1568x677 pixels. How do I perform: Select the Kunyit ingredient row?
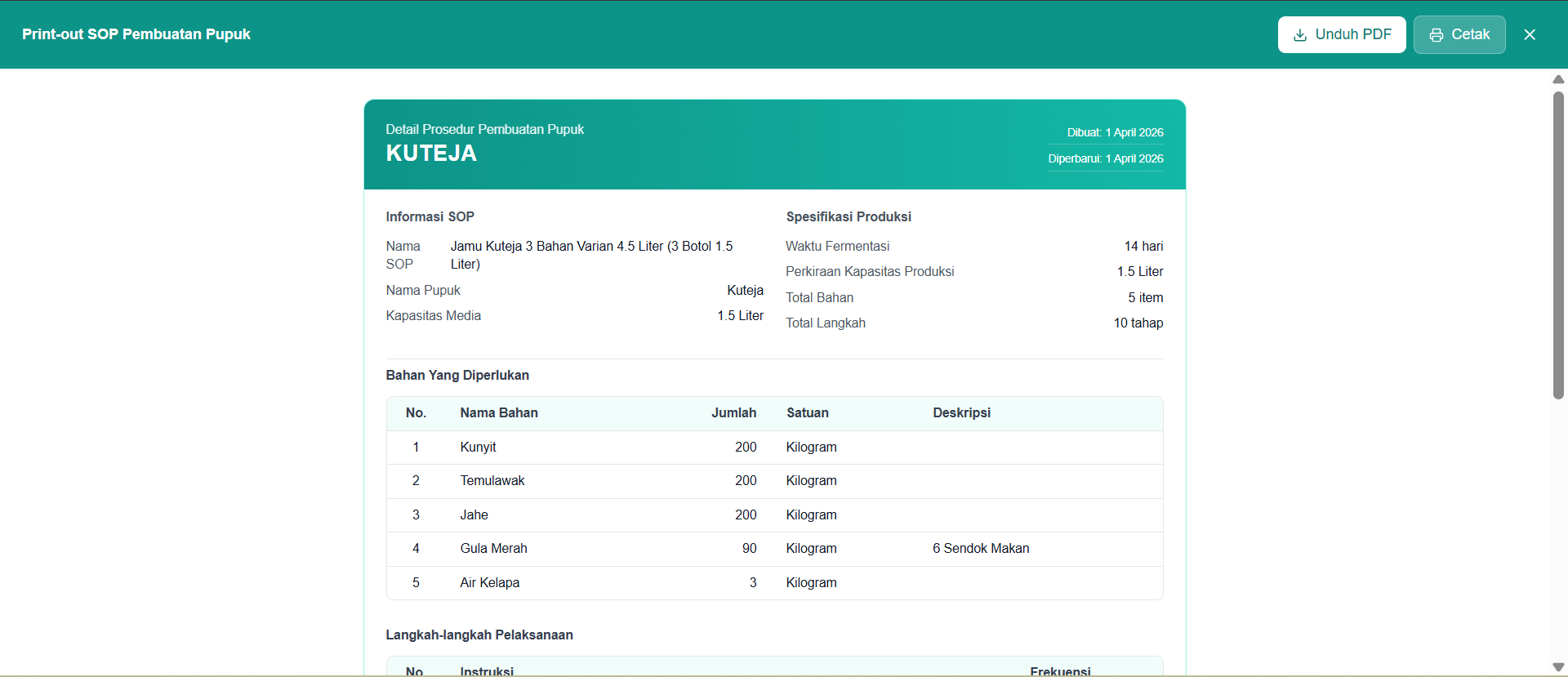774,448
